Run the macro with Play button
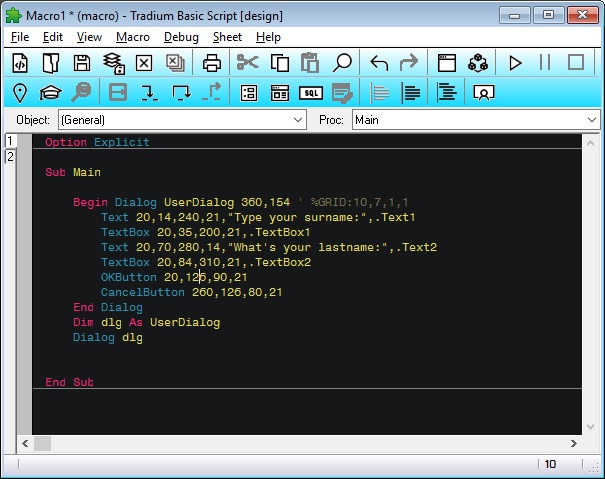This screenshot has width=605, height=479. tap(515, 62)
